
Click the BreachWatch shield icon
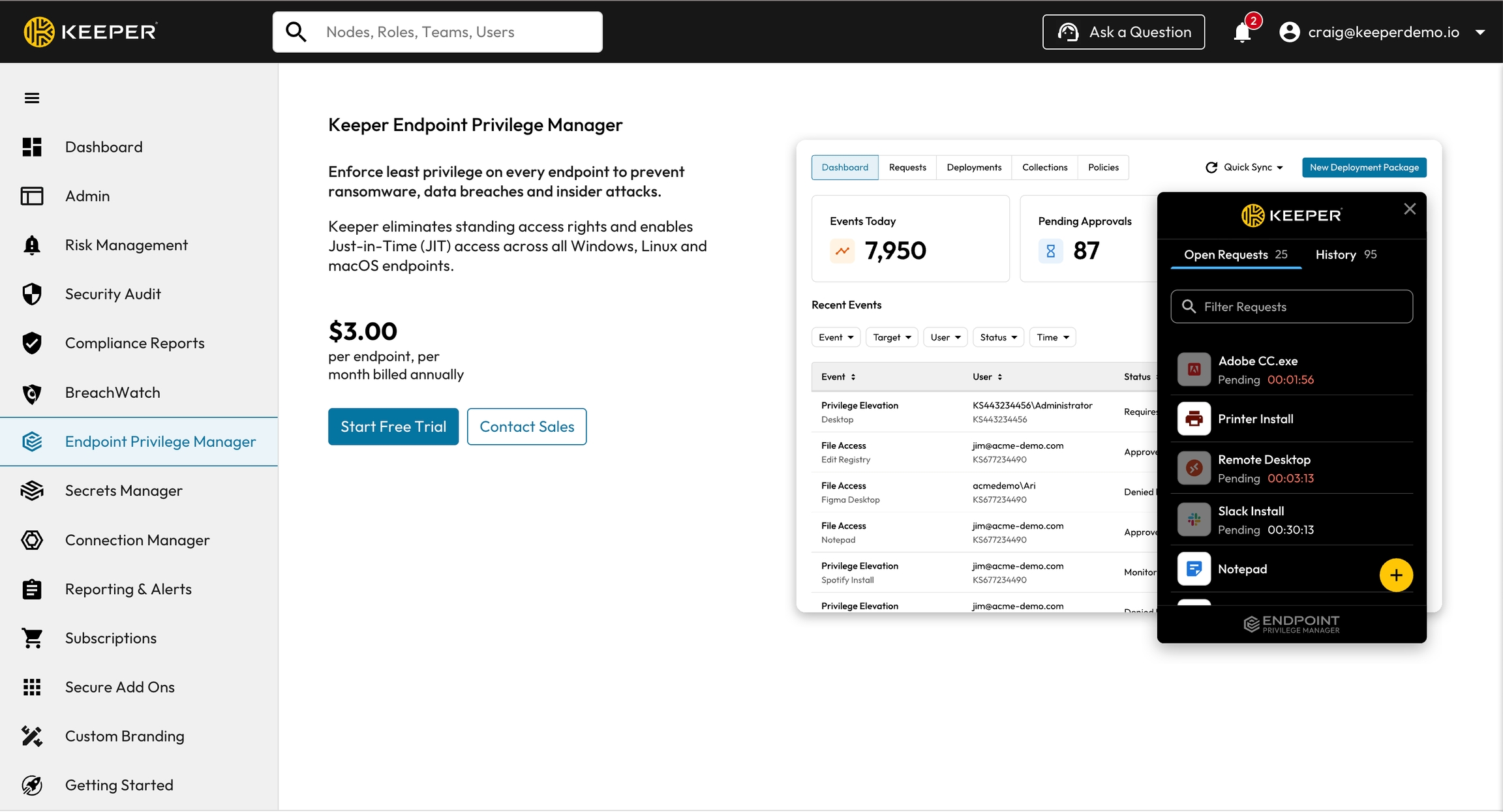click(31, 393)
